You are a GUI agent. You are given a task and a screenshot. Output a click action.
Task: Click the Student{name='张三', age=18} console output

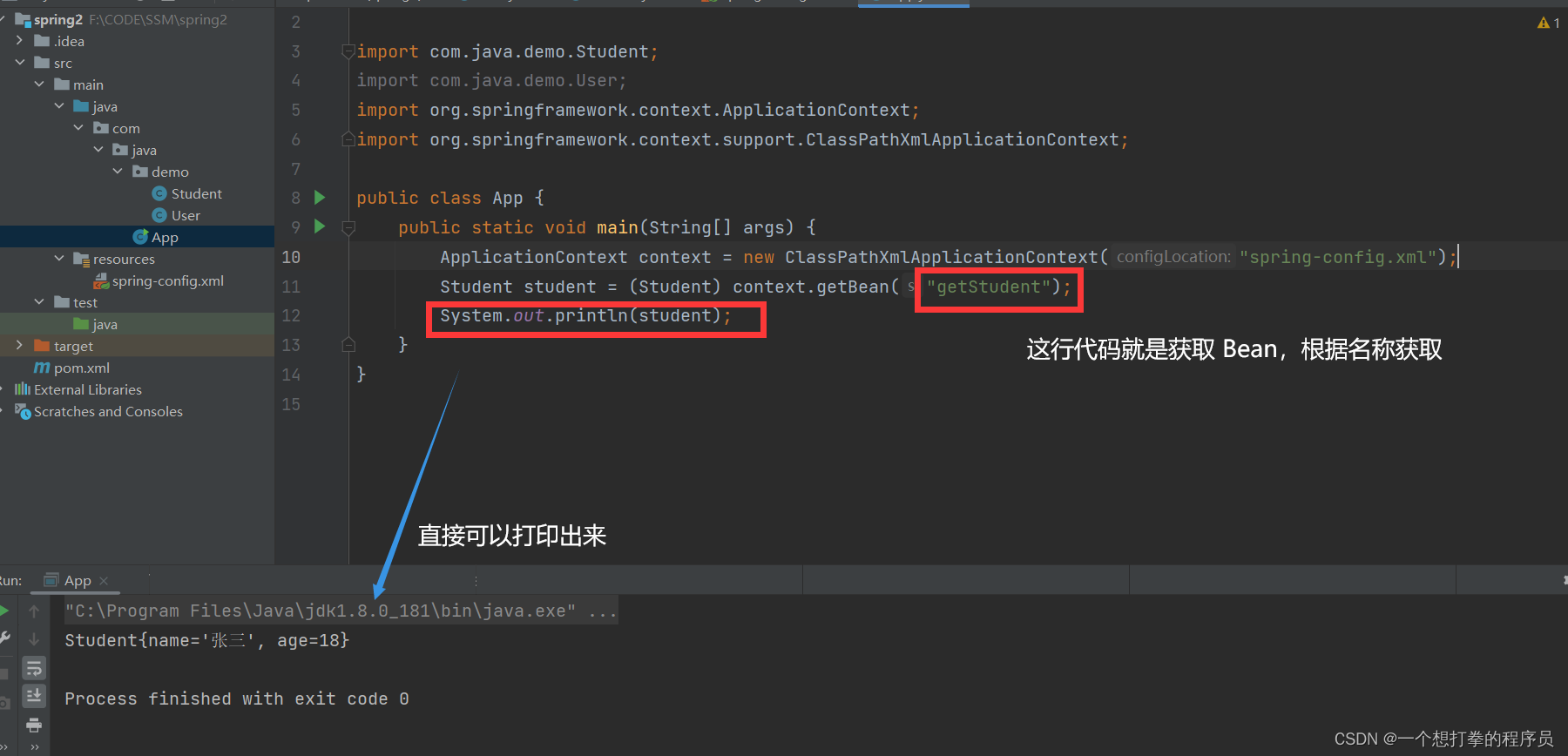pos(207,640)
